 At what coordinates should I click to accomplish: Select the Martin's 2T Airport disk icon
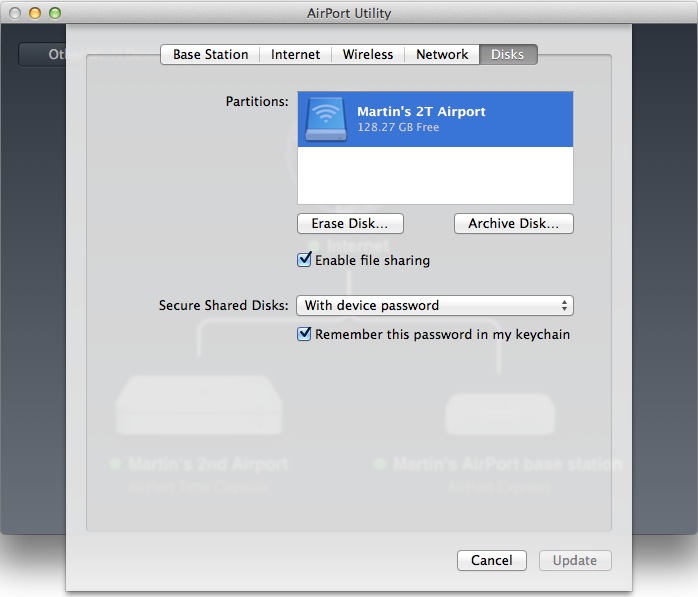[325, 119]
